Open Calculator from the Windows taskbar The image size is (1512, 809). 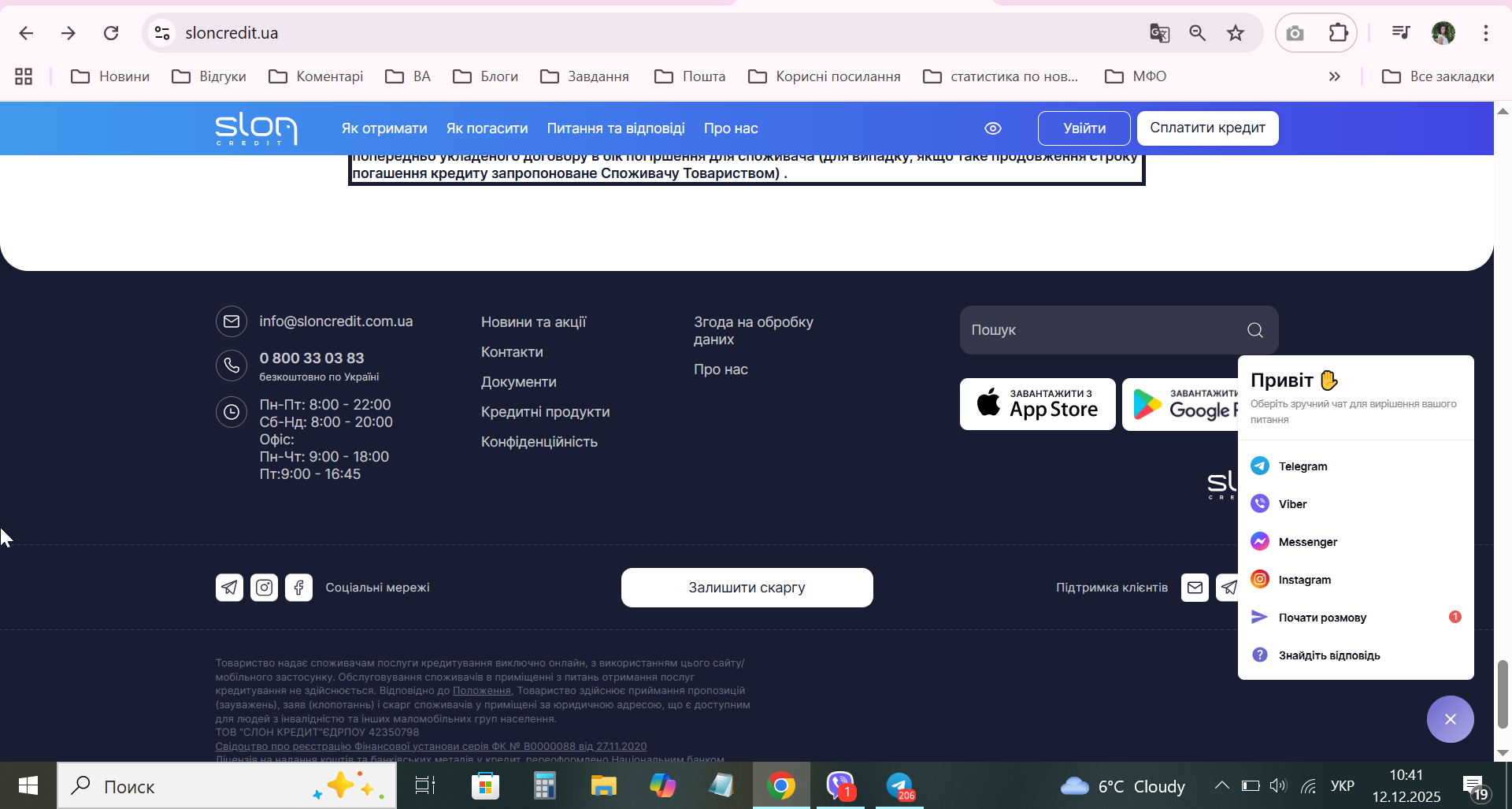point(545,785)
